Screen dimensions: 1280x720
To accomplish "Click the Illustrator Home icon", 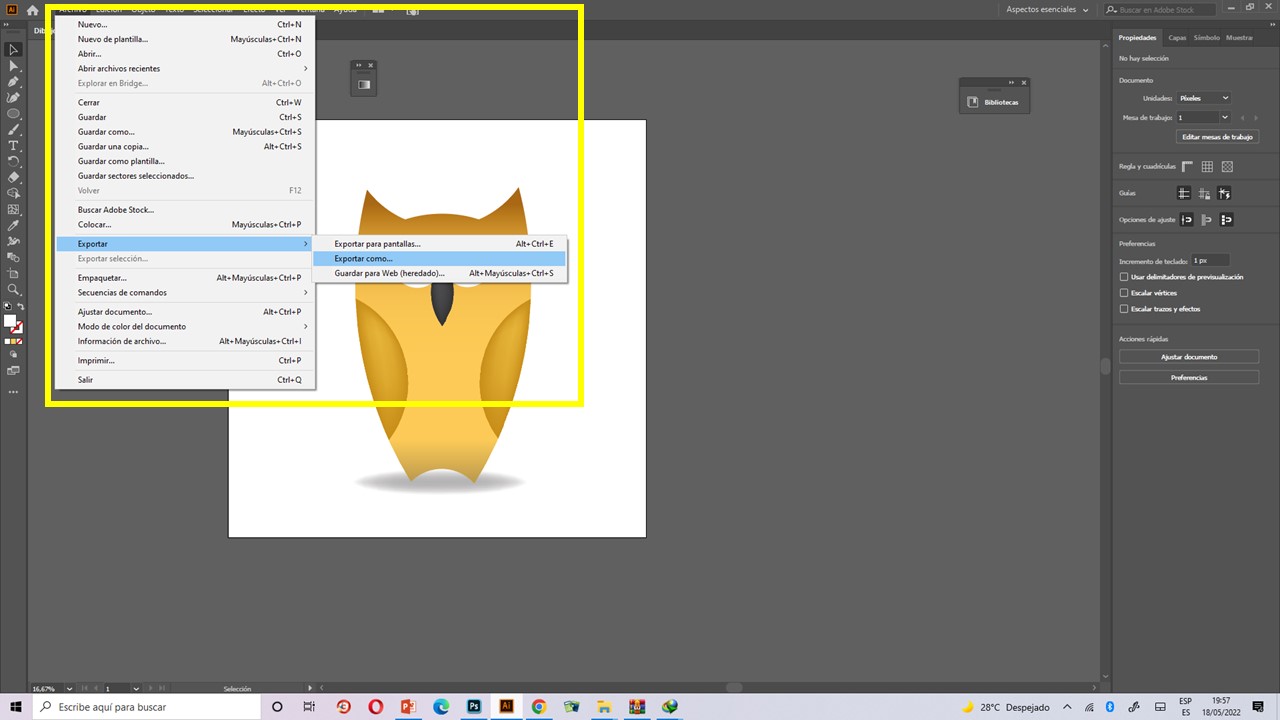I will (x=33, y=10).
